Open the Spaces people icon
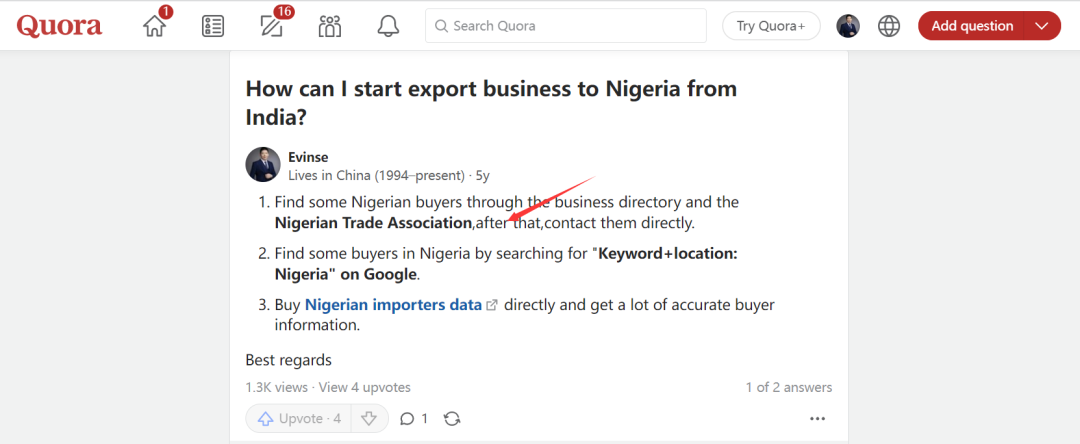Image resolution: width=1080 pixels, height=444 pixels. click(330, 26)
